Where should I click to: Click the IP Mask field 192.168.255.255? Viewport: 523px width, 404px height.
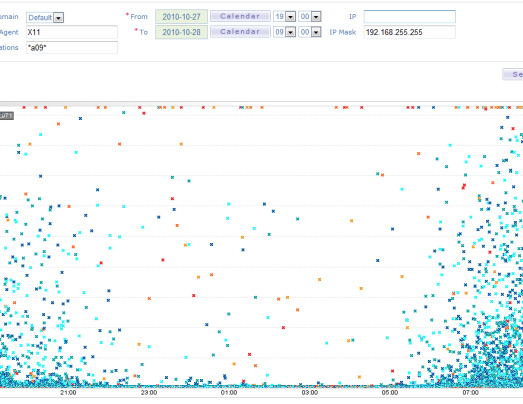410,32
